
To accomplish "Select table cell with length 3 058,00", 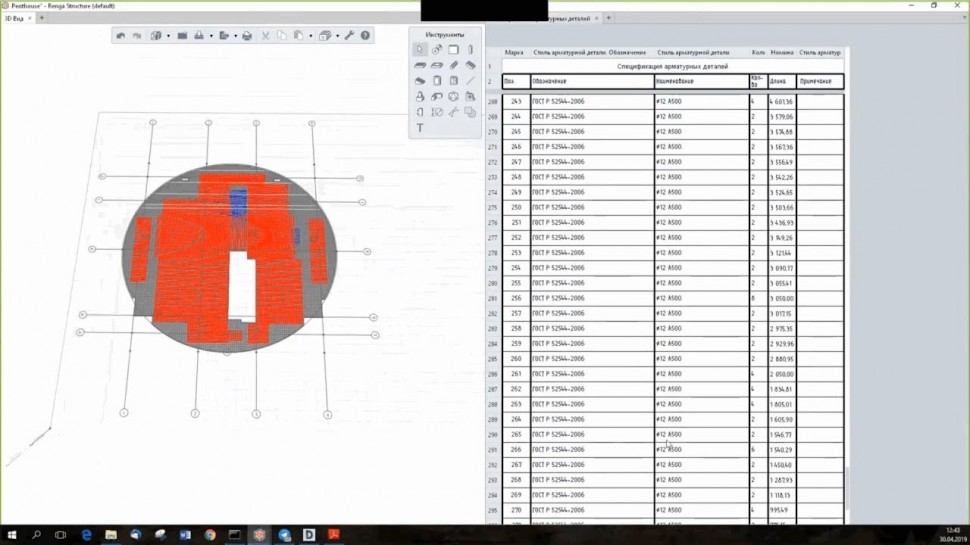I will coord(781,298).
